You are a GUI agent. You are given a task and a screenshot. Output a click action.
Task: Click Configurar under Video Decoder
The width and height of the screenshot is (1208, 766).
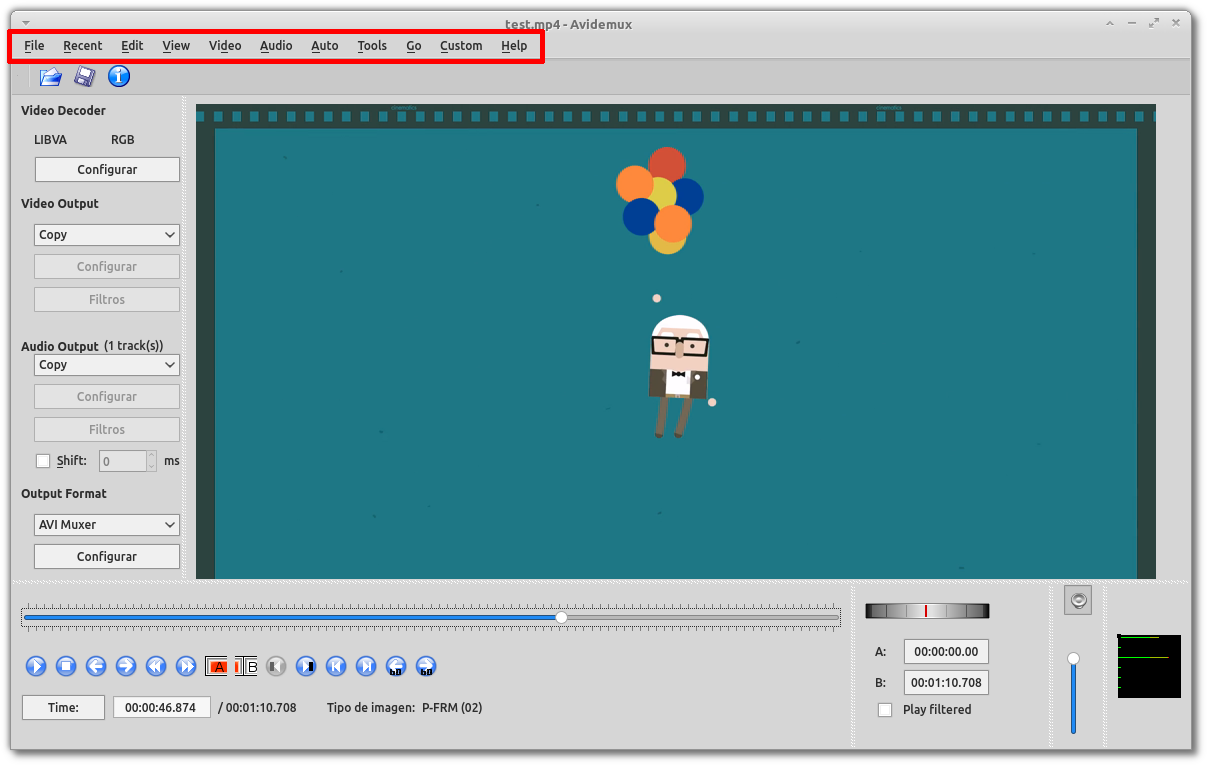coord(107,170)
